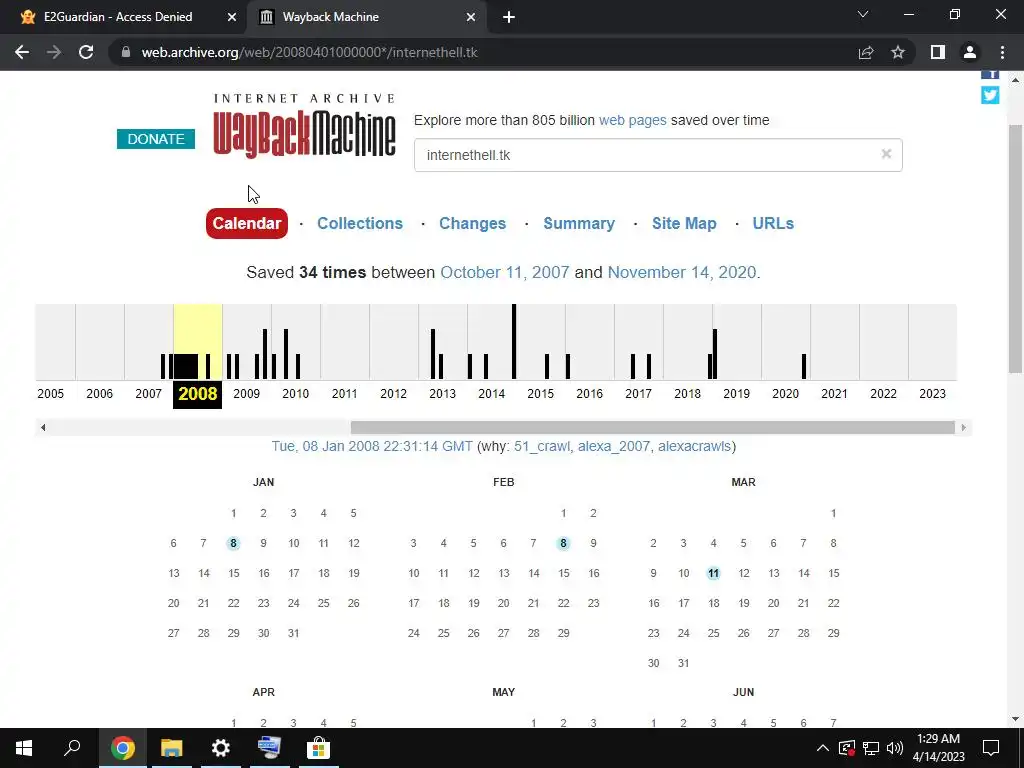Bookmark this page with star icon

[x=898, y=52]
